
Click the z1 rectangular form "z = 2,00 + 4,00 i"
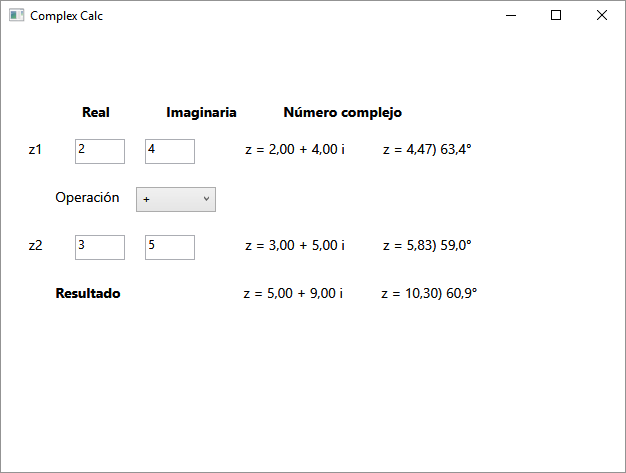pos(295,150)
